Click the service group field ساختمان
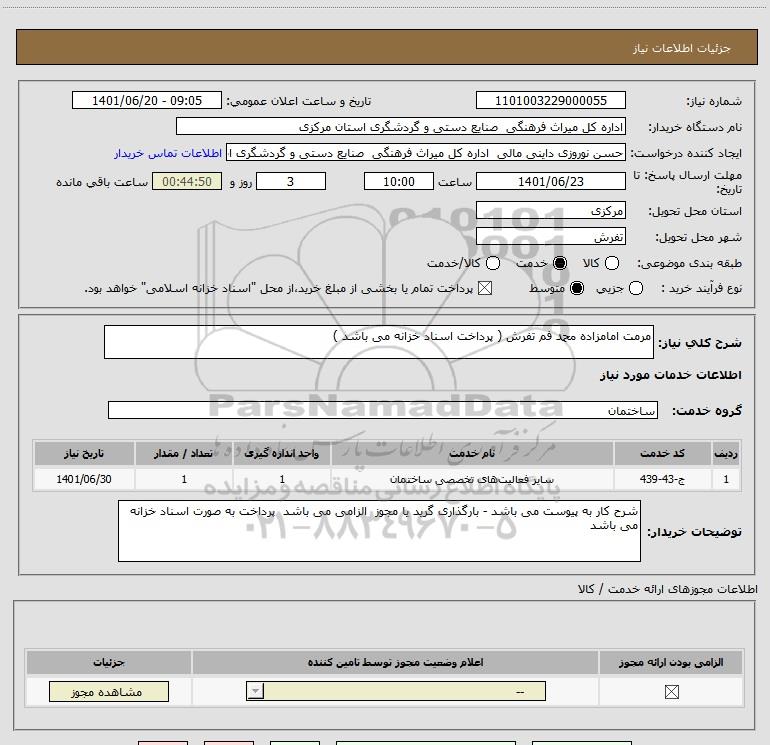The image size is (770, 745). coord(383,410)
